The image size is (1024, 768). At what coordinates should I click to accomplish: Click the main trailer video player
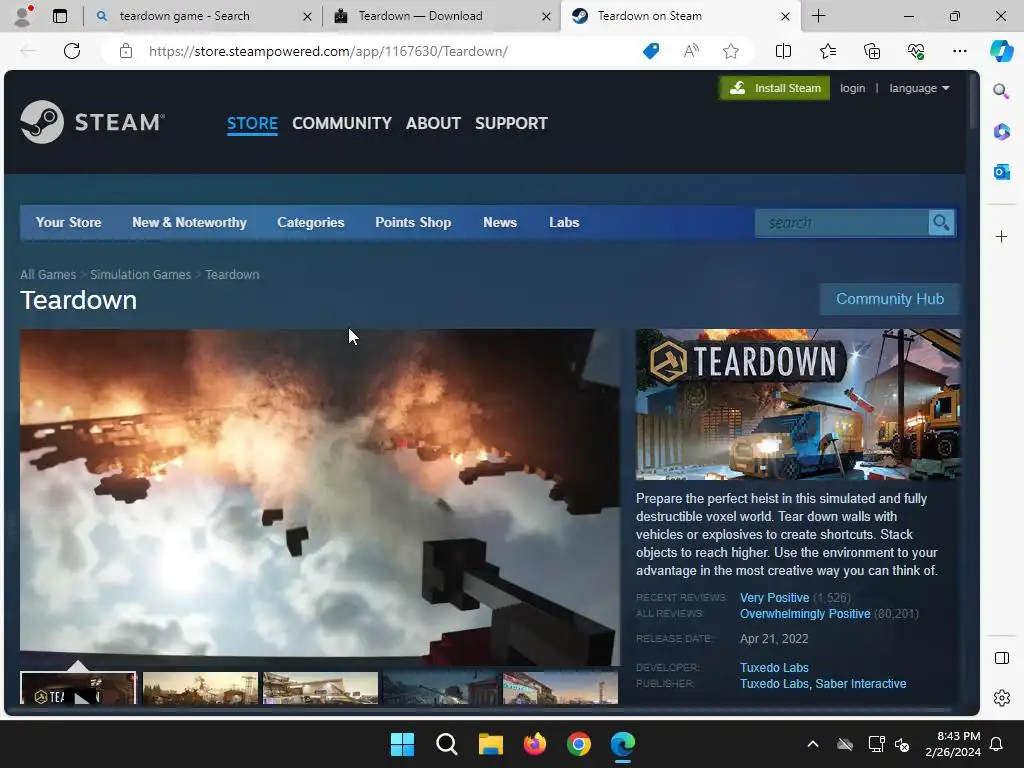coord(319,498)
